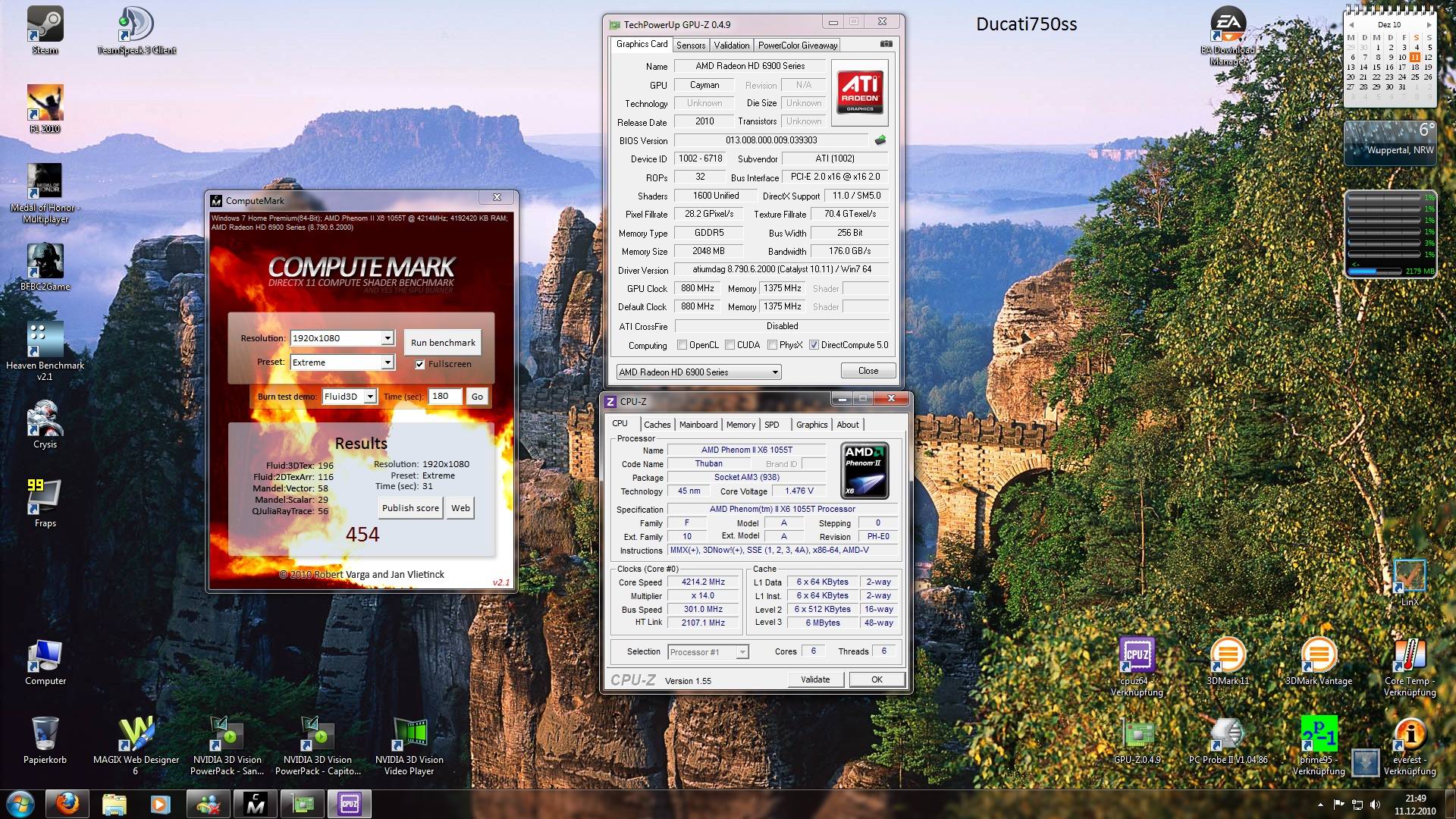Screen dimensions: 1456x819
Task: Click the GPU-Z screenshot camera icon
Action: click(886, 44)
